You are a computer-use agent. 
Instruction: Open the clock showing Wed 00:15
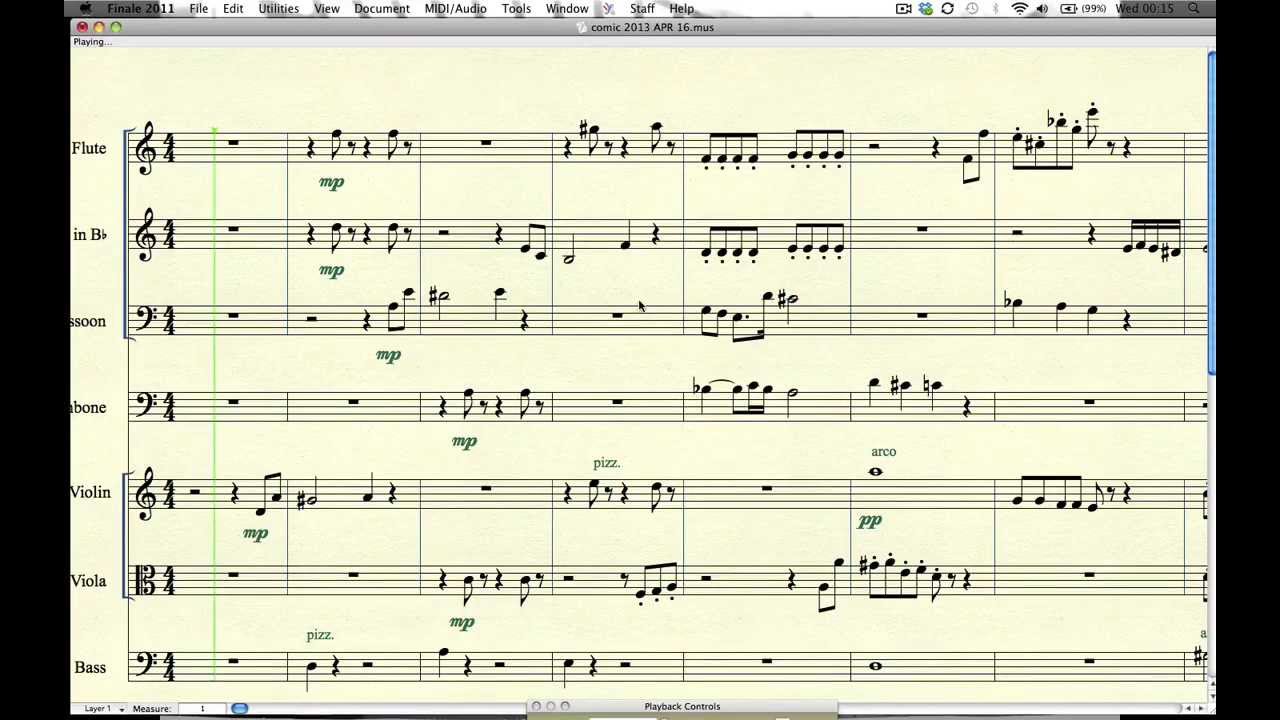(x=1144, y=9)
